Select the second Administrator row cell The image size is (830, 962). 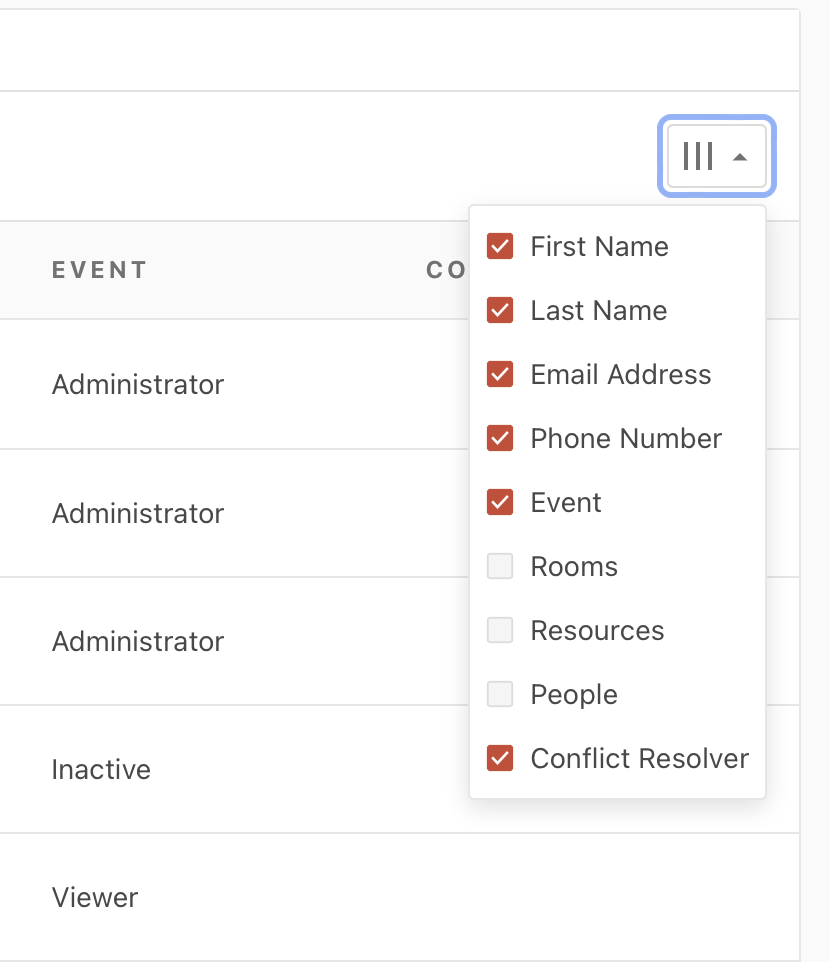point(138,513)
